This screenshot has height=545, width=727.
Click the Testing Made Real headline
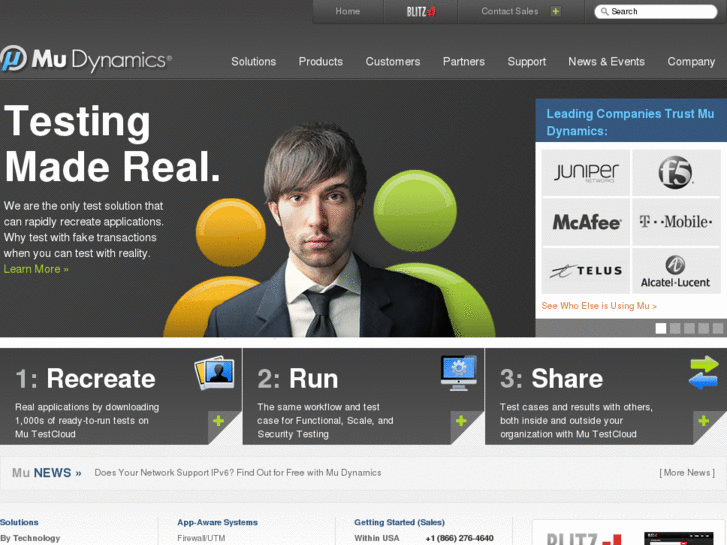coord(112,143)
